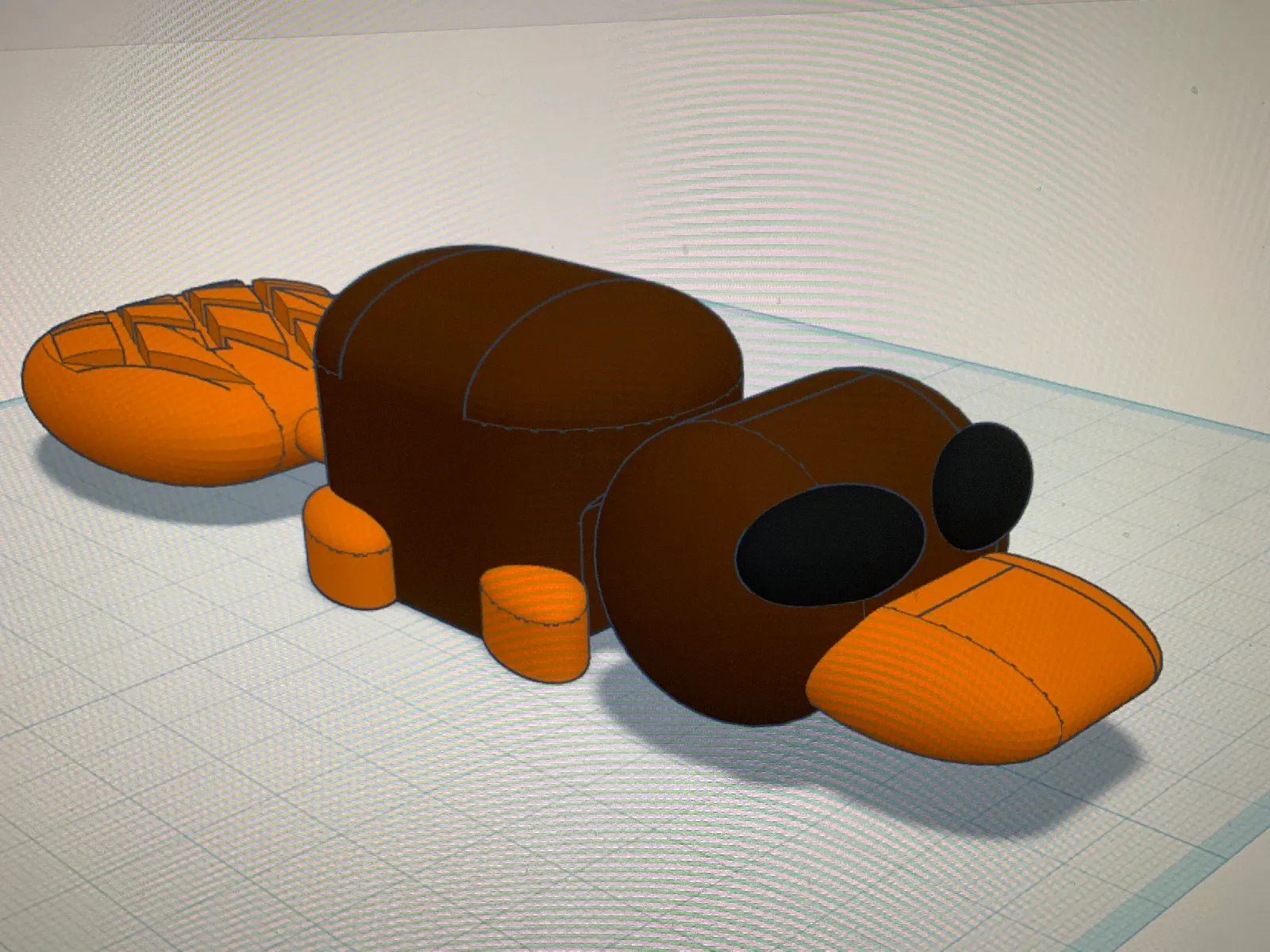Select the black eye on the far side
This screenshot has height=952, width=1270.
[983, 486]
